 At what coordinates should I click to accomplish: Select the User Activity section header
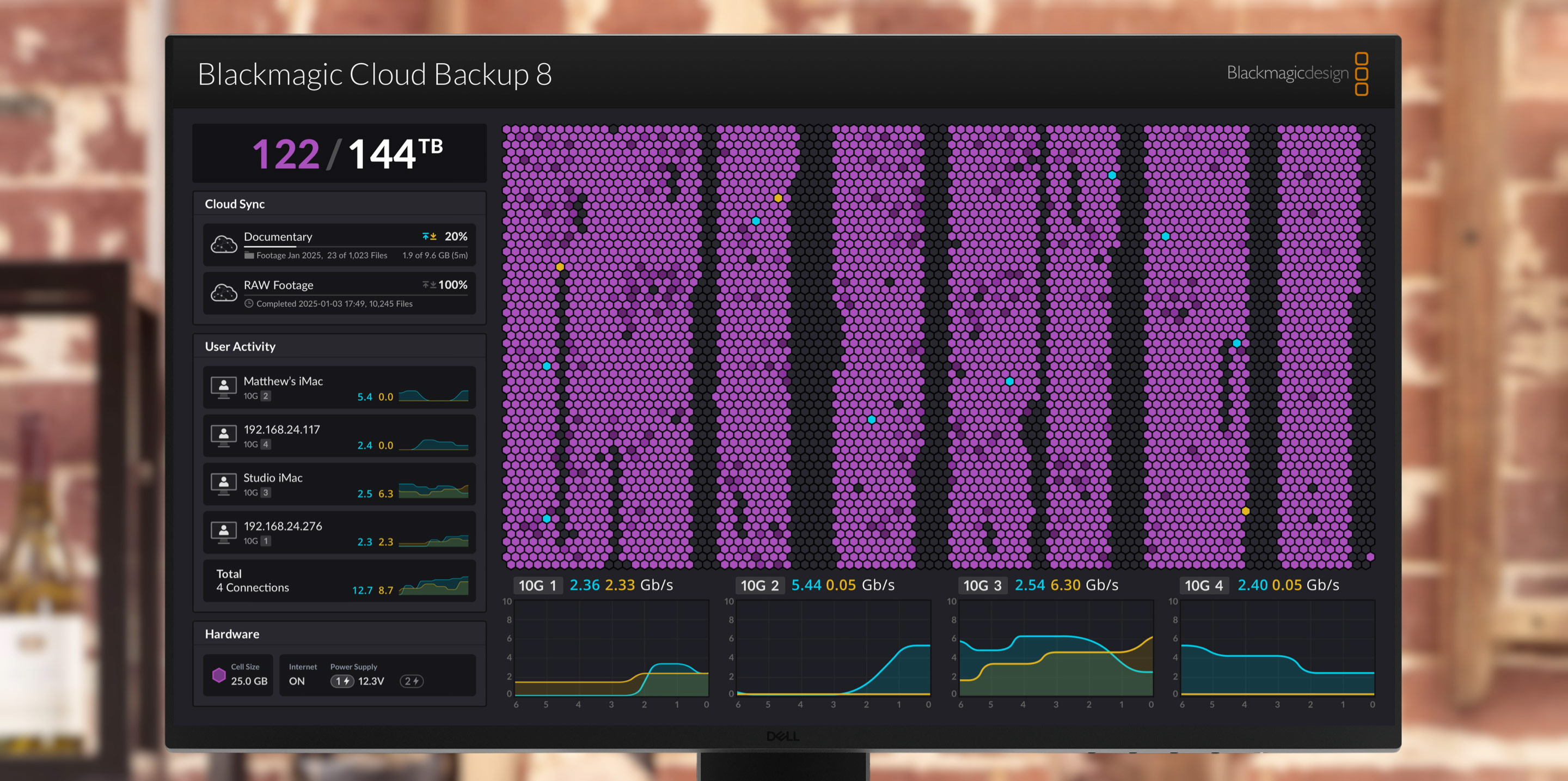tap(241, 346)
